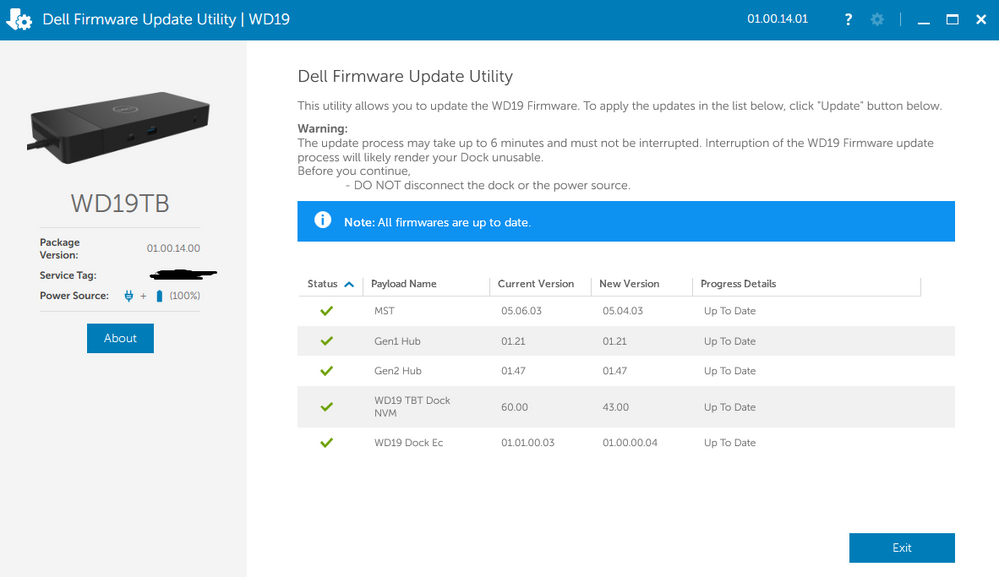Click the WD19TB dock image
The width and height of the screenshot is (999, 577).
pos(119,127)
